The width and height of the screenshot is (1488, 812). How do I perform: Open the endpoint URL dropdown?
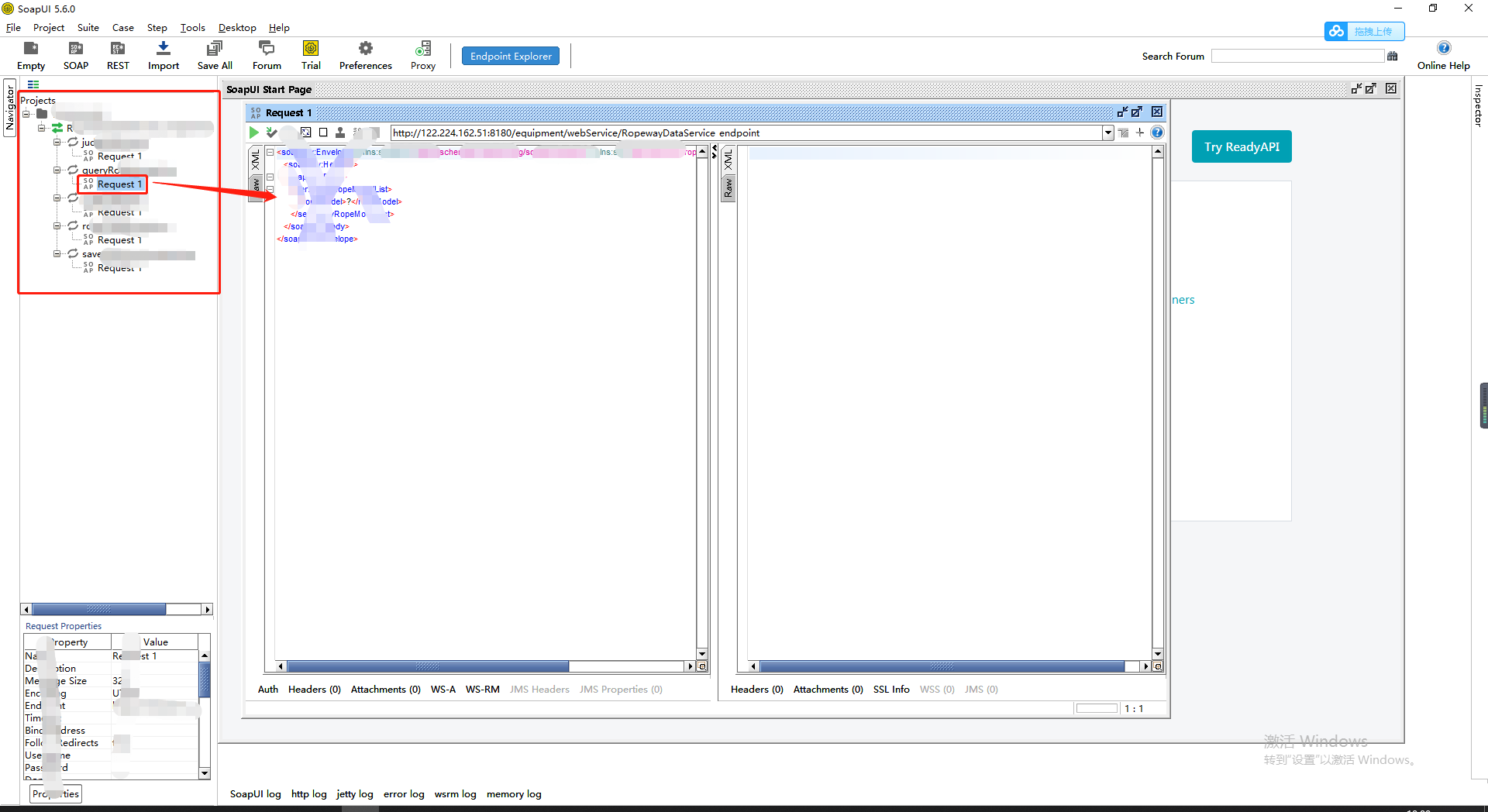click(x=1108, y=132)
